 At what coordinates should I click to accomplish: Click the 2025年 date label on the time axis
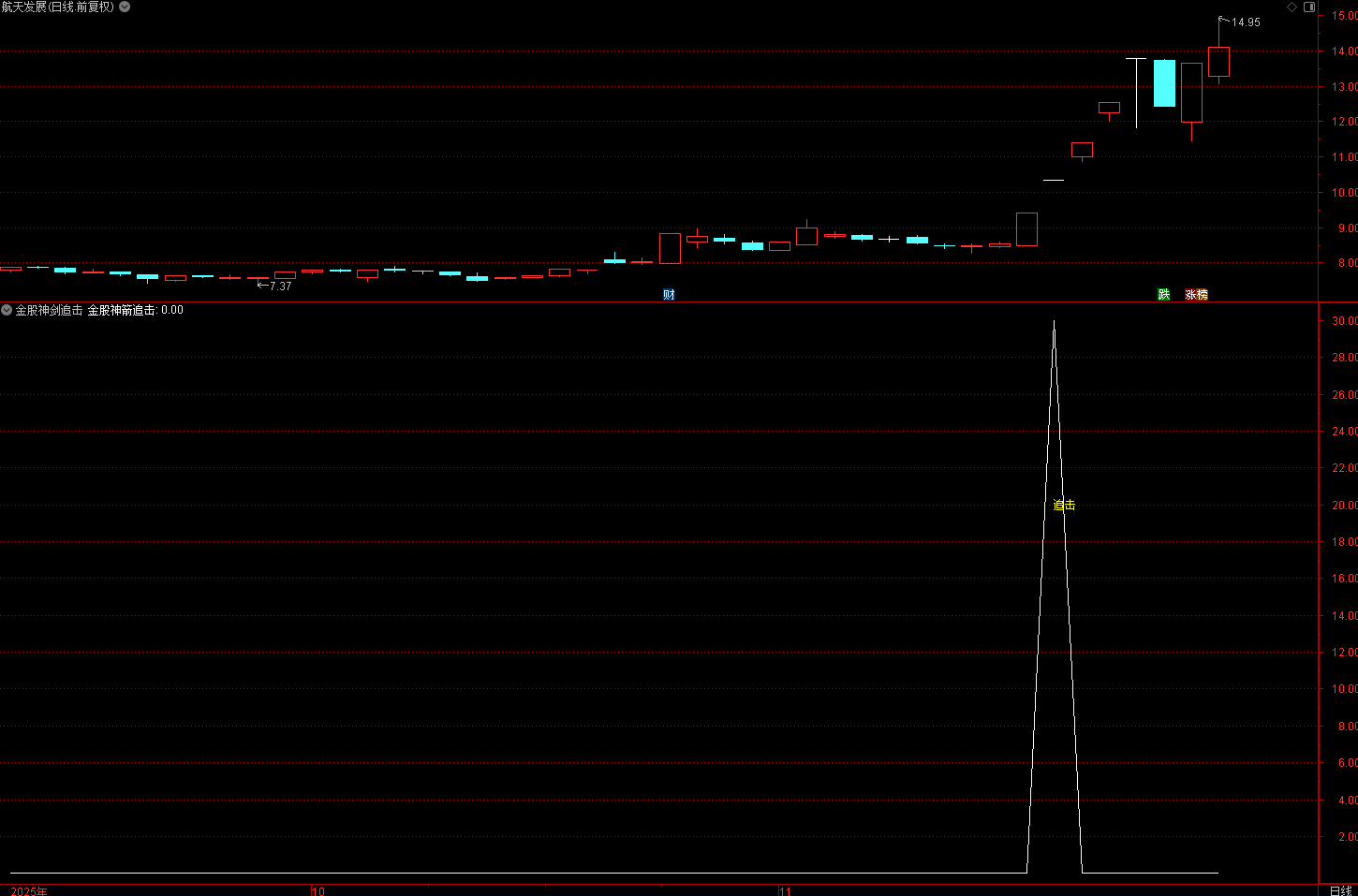click(x=29, y=890)
